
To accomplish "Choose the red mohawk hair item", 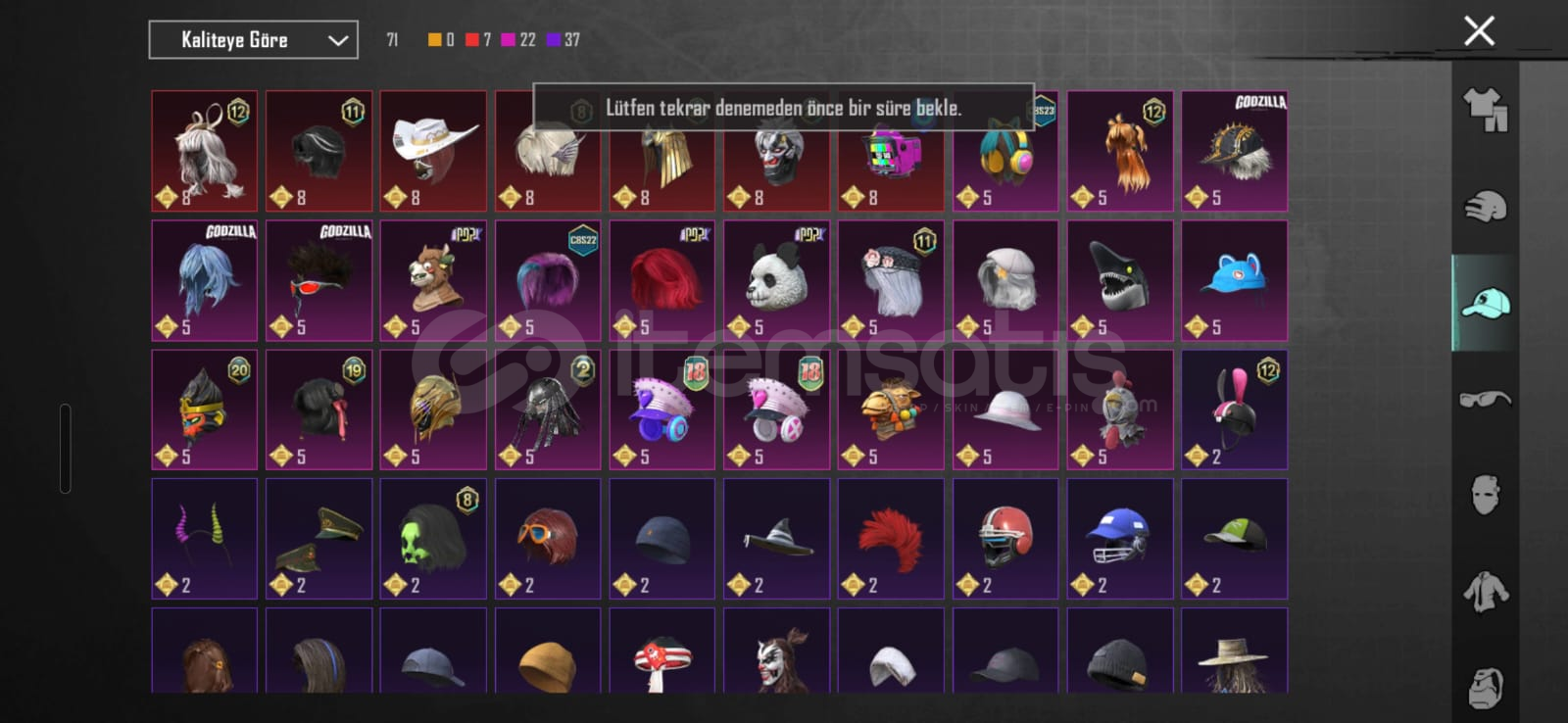I will pos(891,539).
